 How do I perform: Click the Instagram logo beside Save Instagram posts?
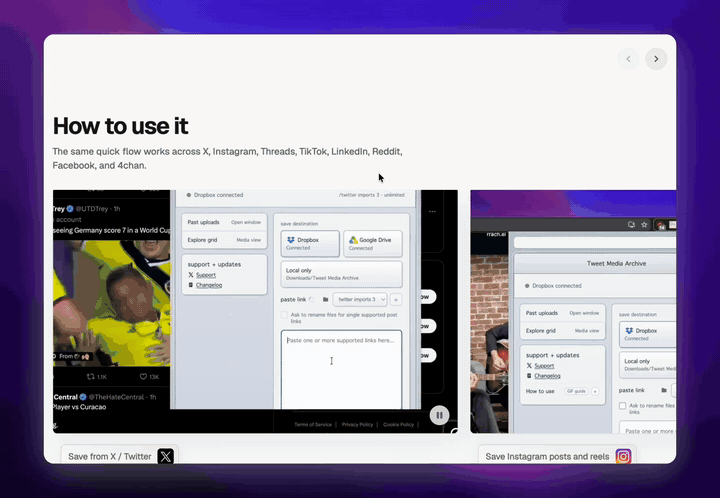623,456
